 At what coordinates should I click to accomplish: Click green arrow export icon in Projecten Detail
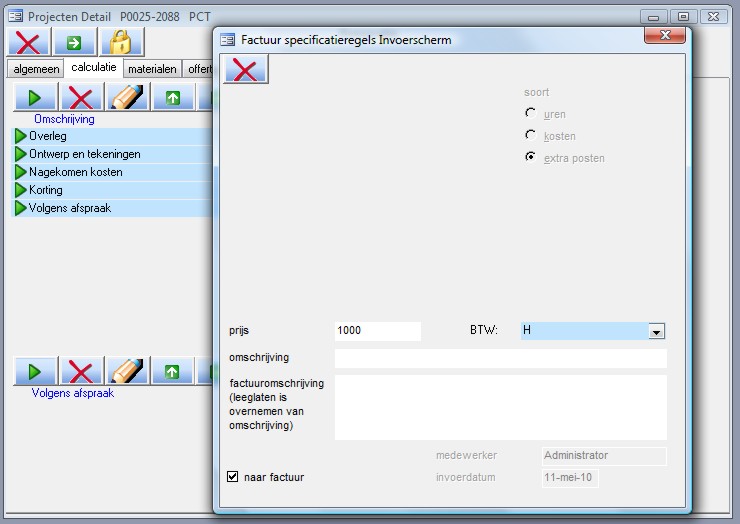(74, 42)
